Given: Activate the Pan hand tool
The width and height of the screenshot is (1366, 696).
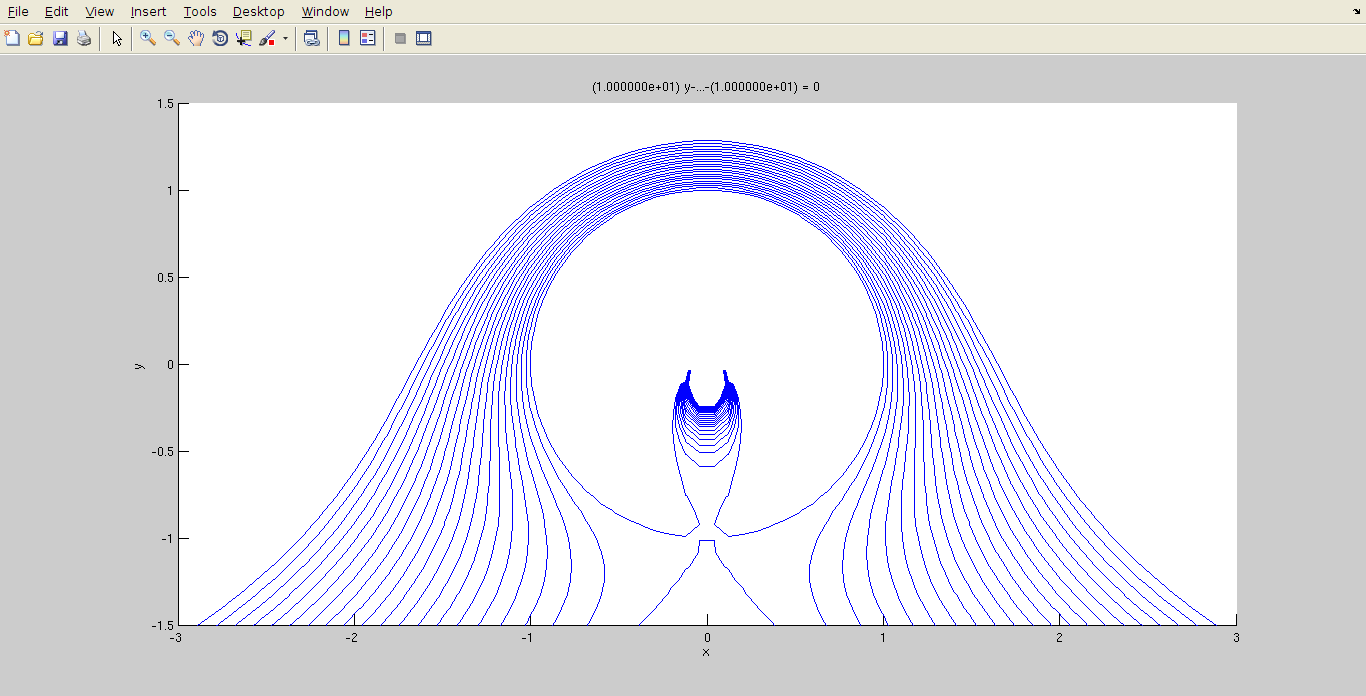Looking at the screenshot, I should point(196,39).
